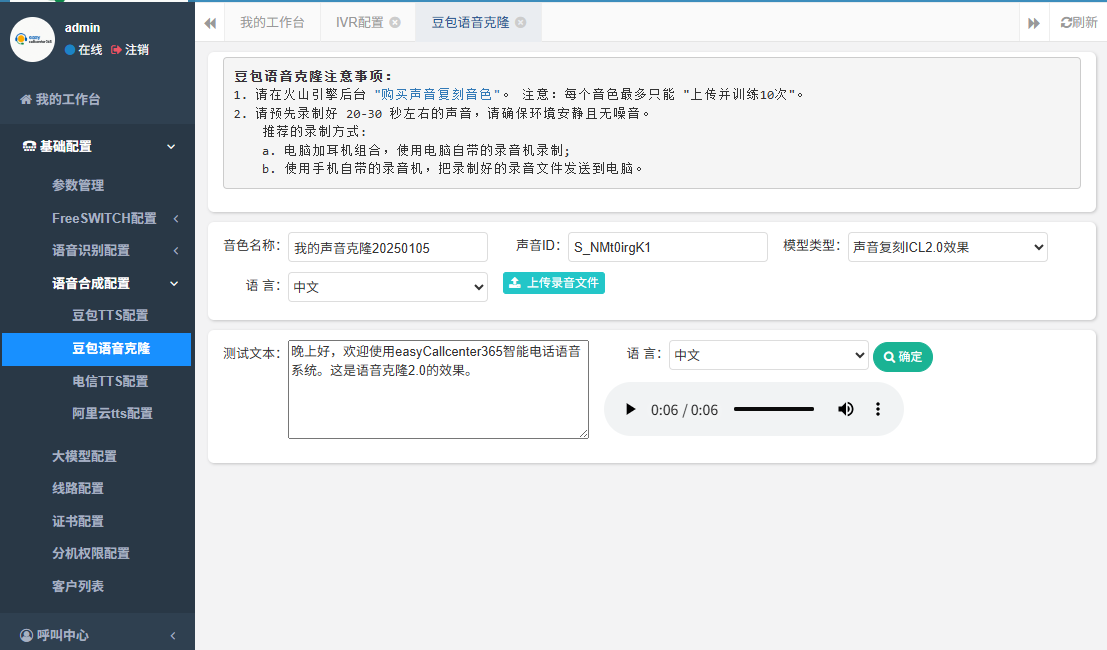Open 证书配置 in the sidebar
The width and height of the screenshot is (1107, 650).
coord(78,522)
